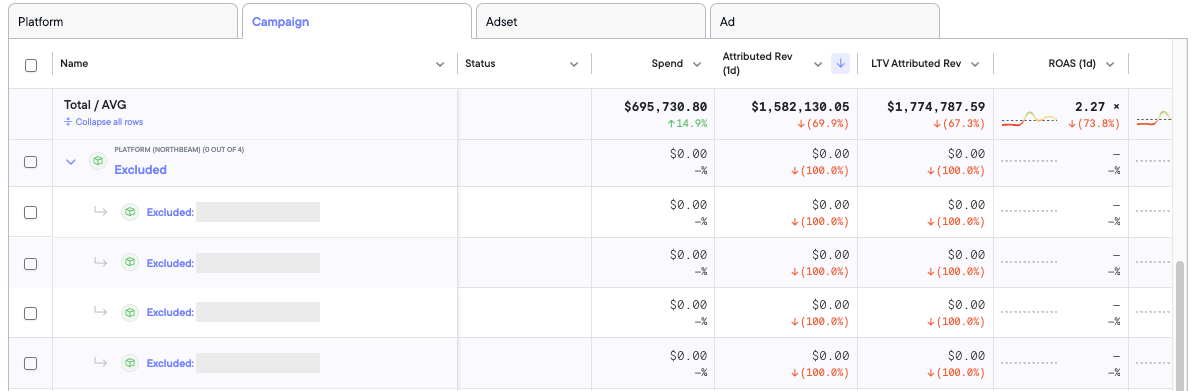Click the cube icon beside the Excluded group
The width and height of the screenshot is (1194, 391).
(x=97, y=162)
